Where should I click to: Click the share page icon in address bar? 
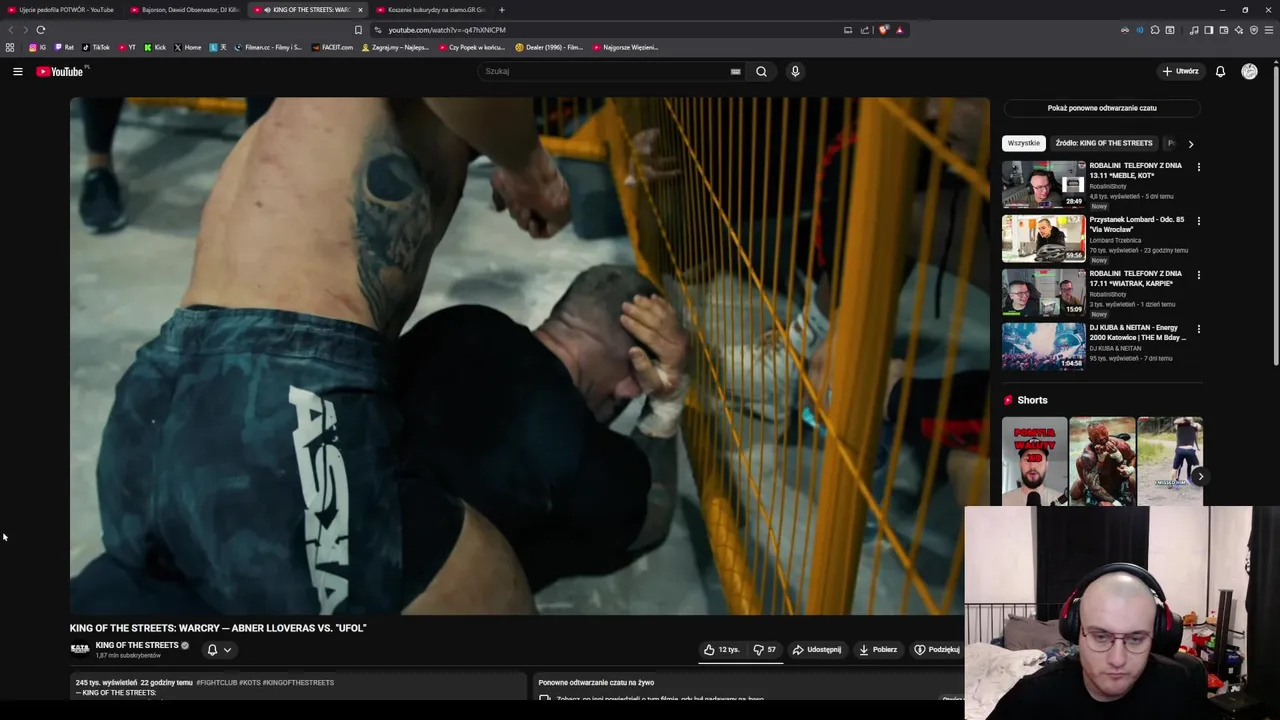865,30
